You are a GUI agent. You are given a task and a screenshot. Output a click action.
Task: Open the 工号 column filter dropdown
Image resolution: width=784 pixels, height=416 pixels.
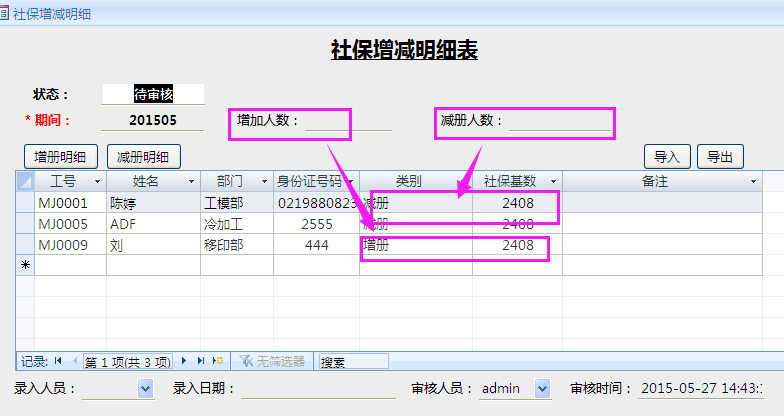97,182
